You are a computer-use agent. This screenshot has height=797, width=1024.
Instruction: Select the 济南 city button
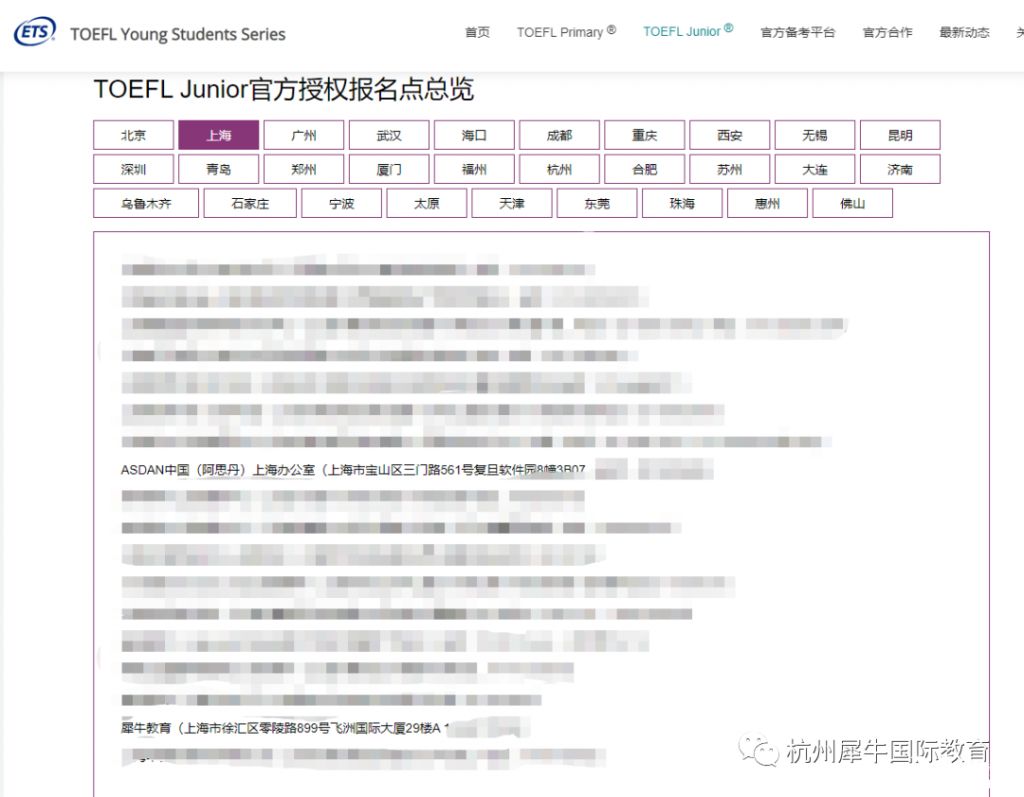pos(900,169)
